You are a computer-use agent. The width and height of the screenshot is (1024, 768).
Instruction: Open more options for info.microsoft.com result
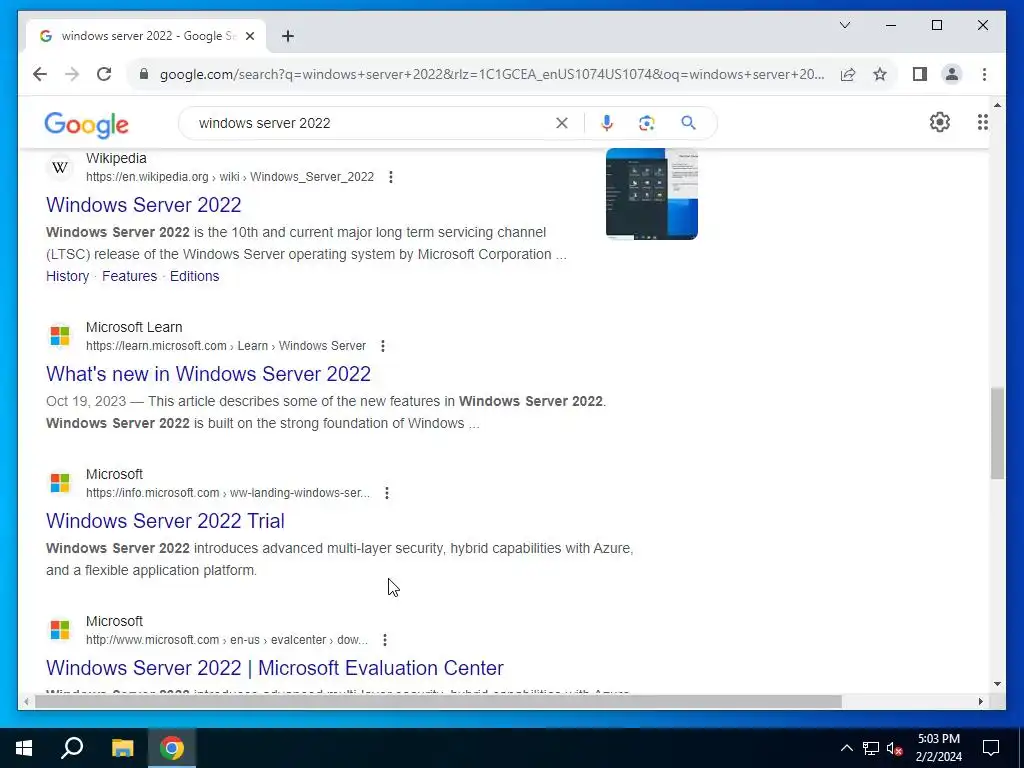pyautogui.click(x=387, y=493)
